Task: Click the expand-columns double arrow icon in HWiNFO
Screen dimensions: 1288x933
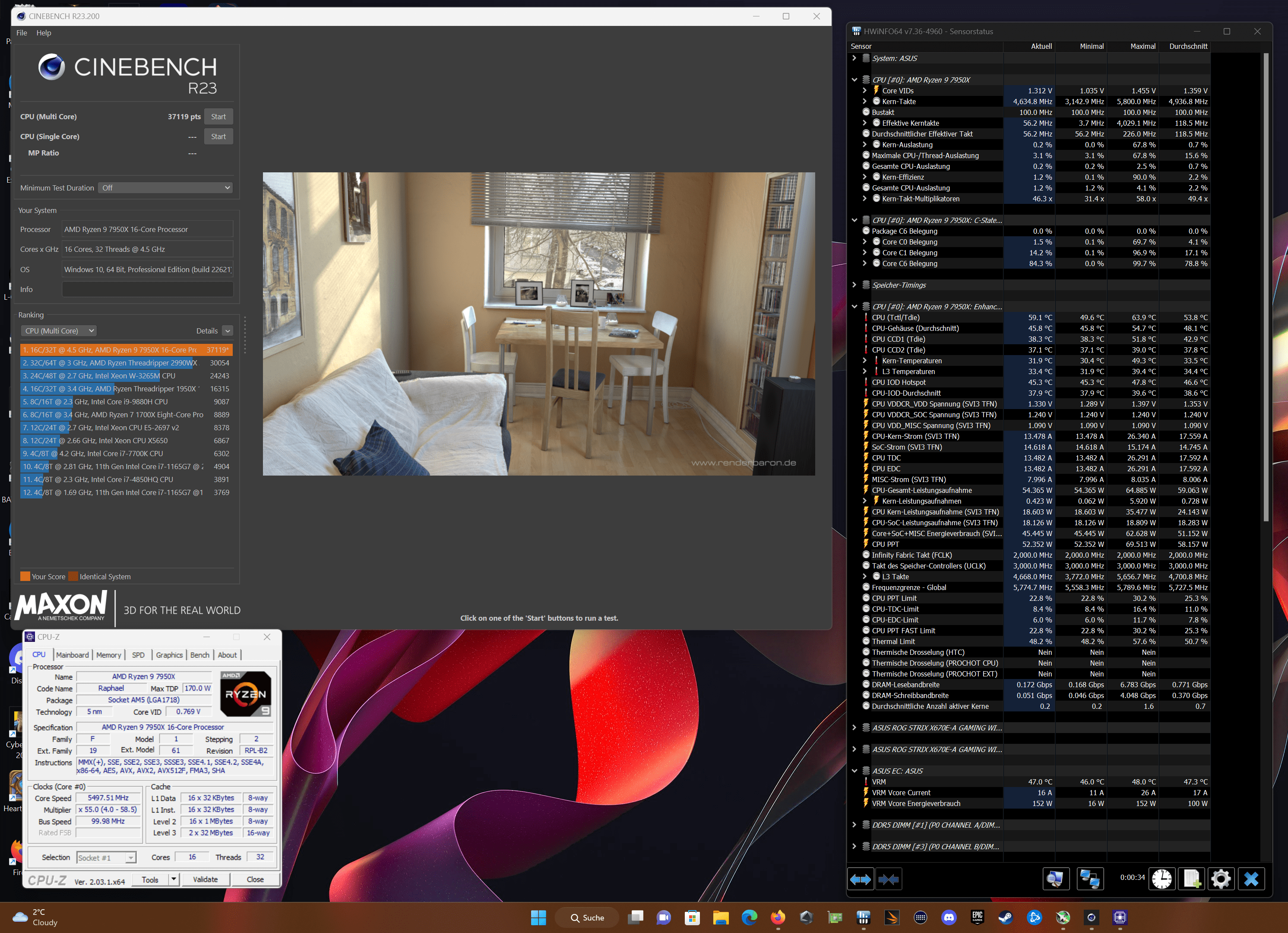Action: [x=861, y=879]
